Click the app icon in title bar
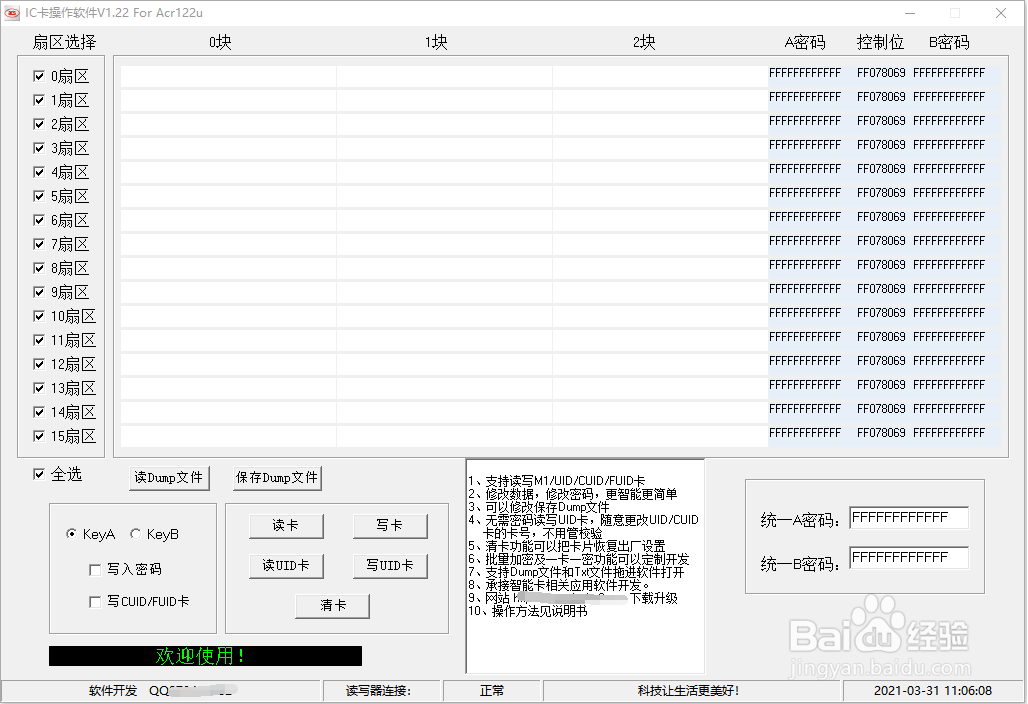Screen dimensions: 1028x704 [x=11, y=12]
